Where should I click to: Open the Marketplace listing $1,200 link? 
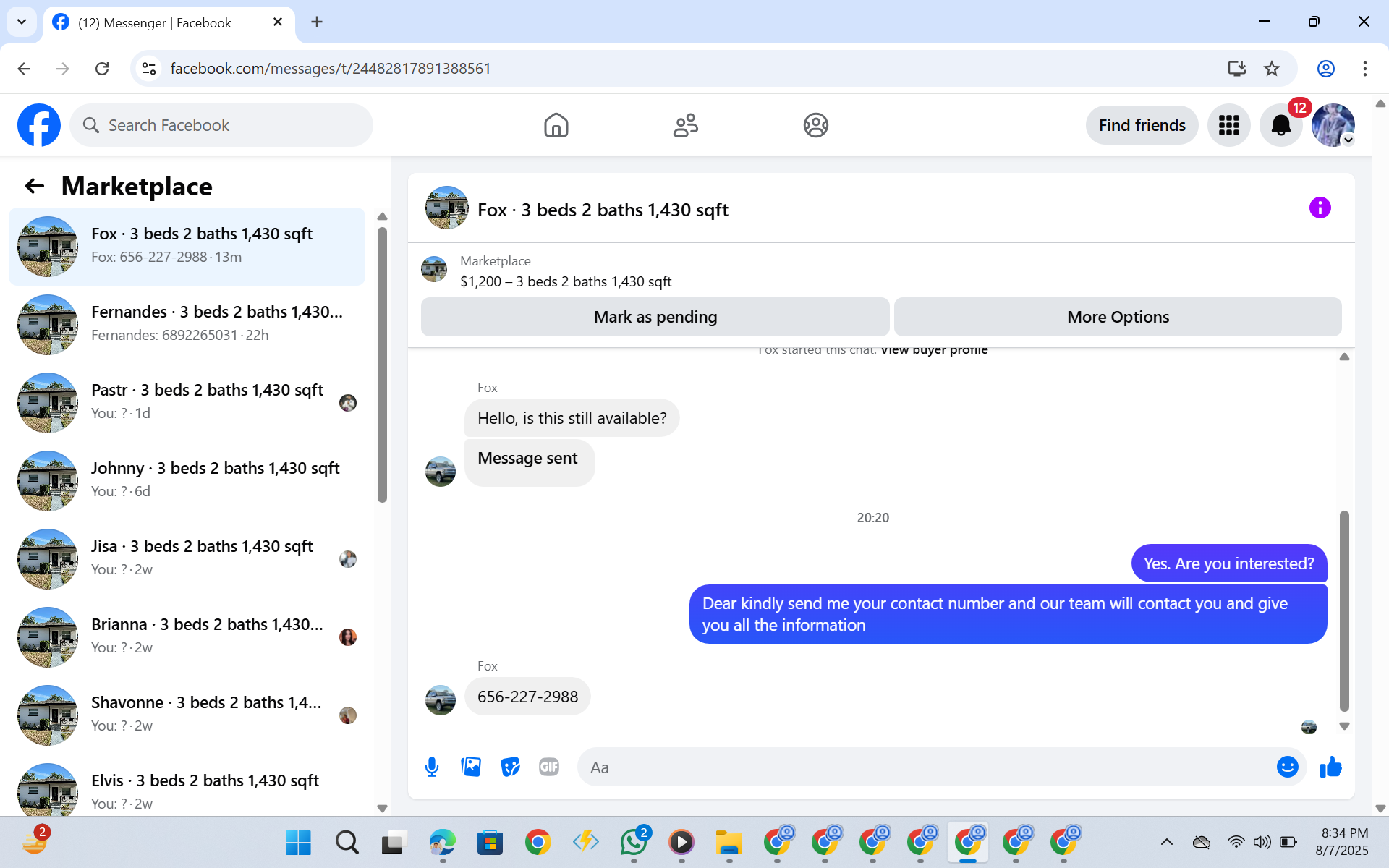click(566, 281)
